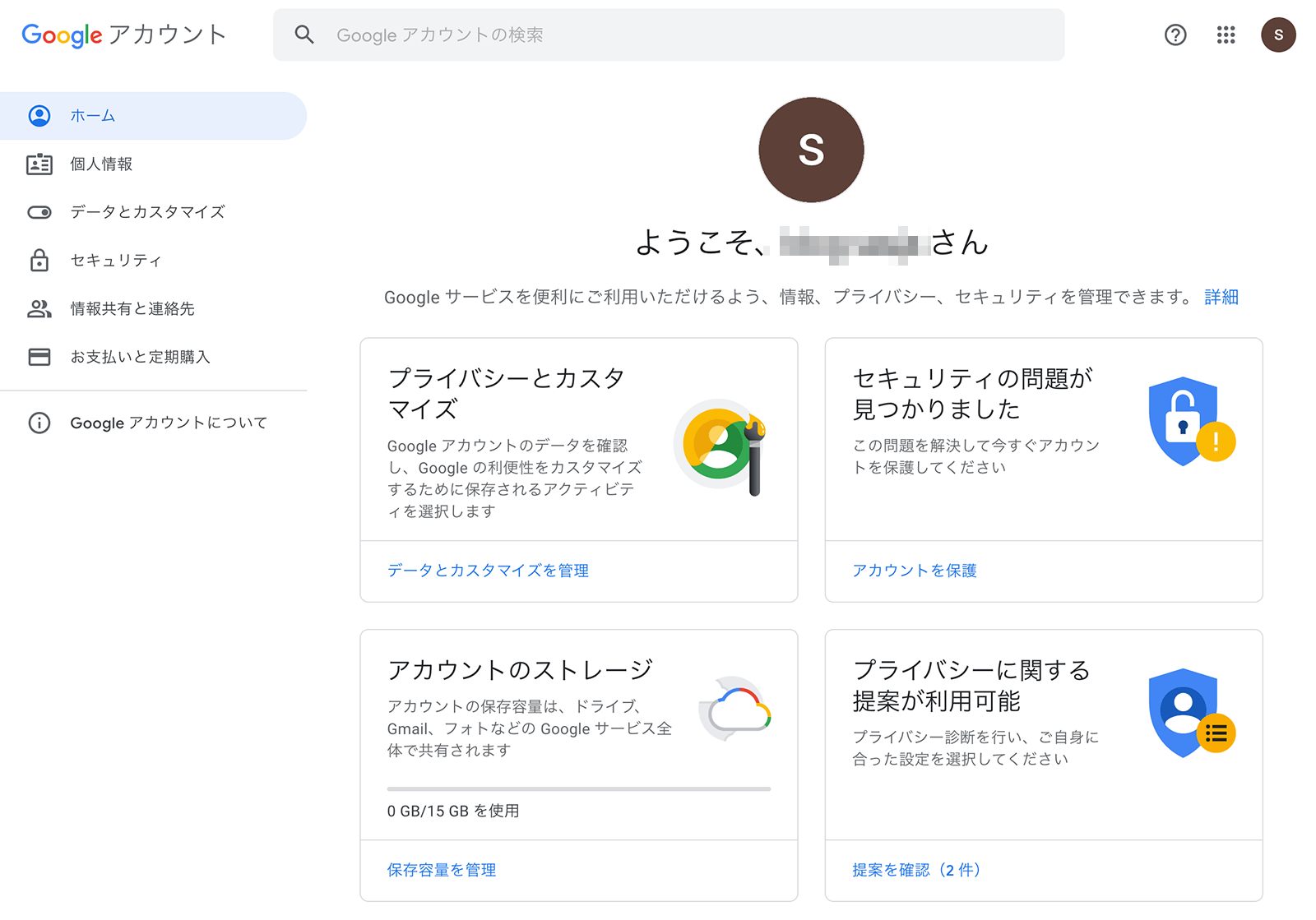Viewport: 1316px width, 920px height.
Task: Click the storage cloud icon
Action: (735, 709)
